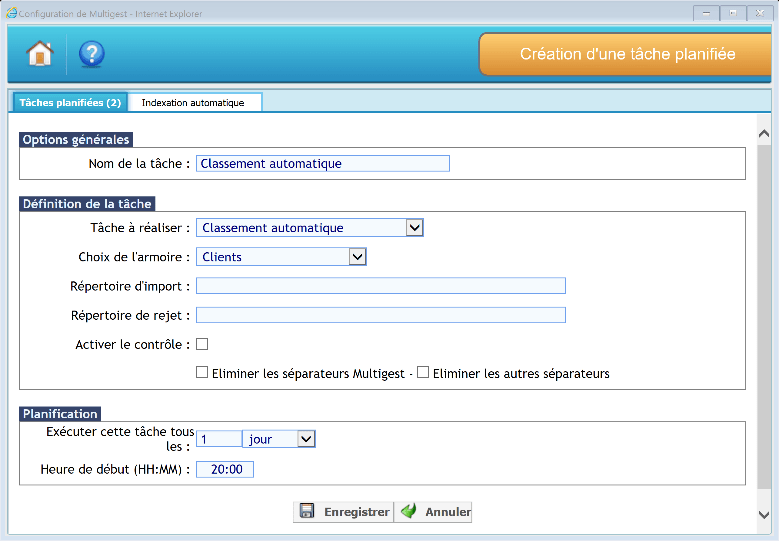779x541 pixels.
Task: Check 'Eliminer les séparateurs Multigest' box
Action: (x=202, y=373)
